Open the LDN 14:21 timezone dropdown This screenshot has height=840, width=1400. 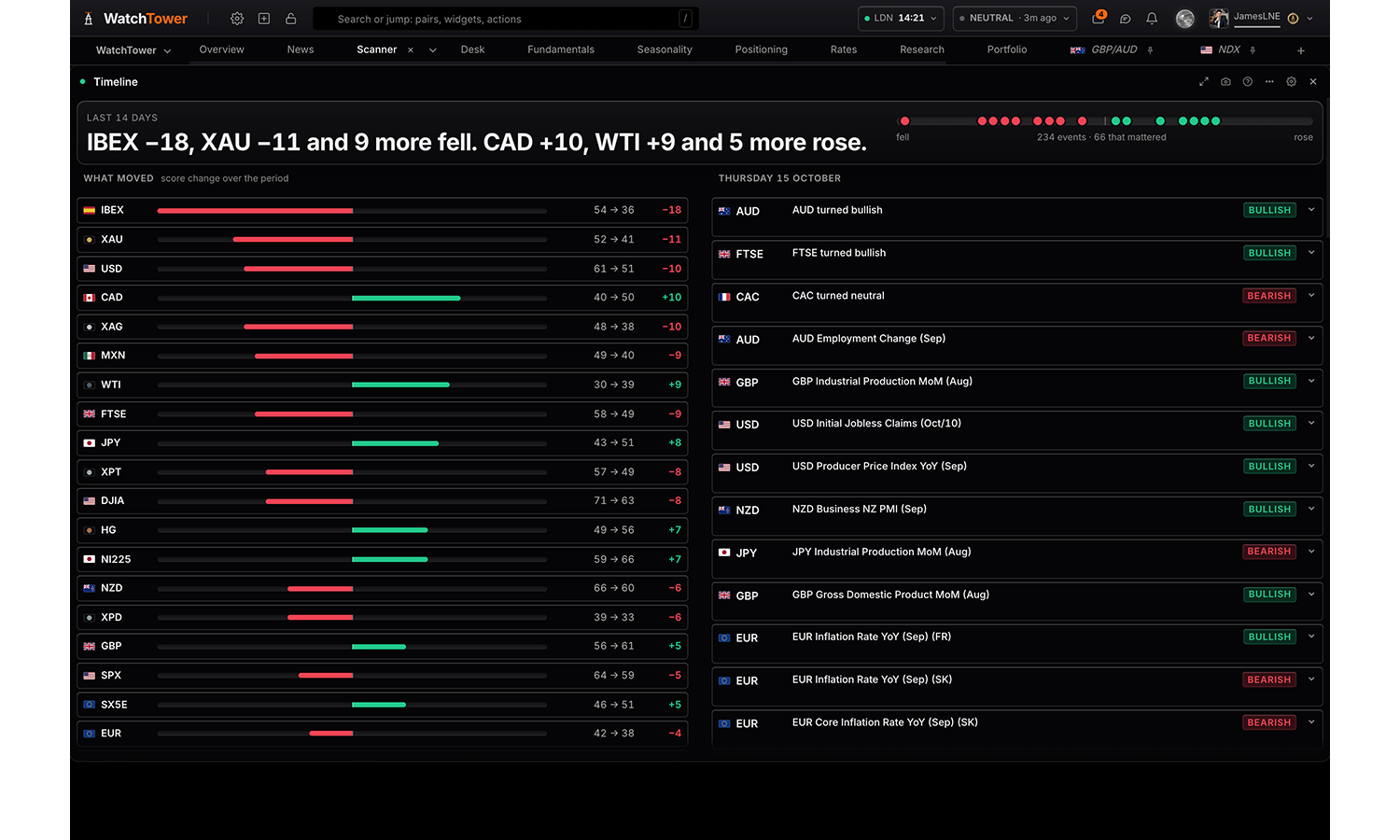[x=901, y=19]
